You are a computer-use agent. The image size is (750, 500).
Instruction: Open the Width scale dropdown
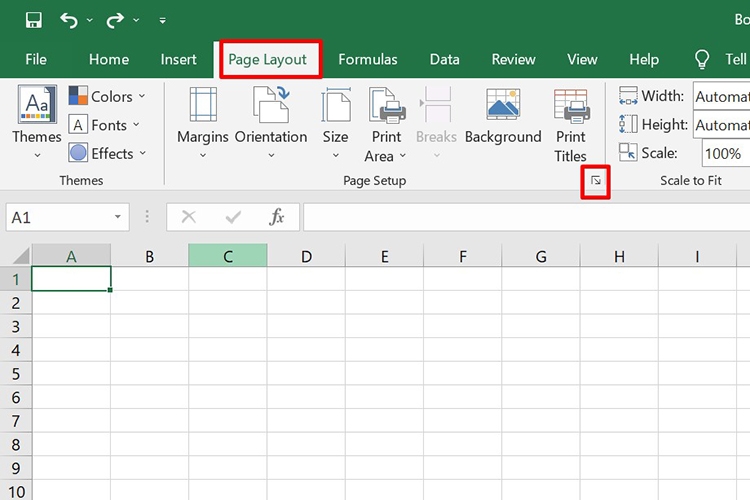point(721,96)
